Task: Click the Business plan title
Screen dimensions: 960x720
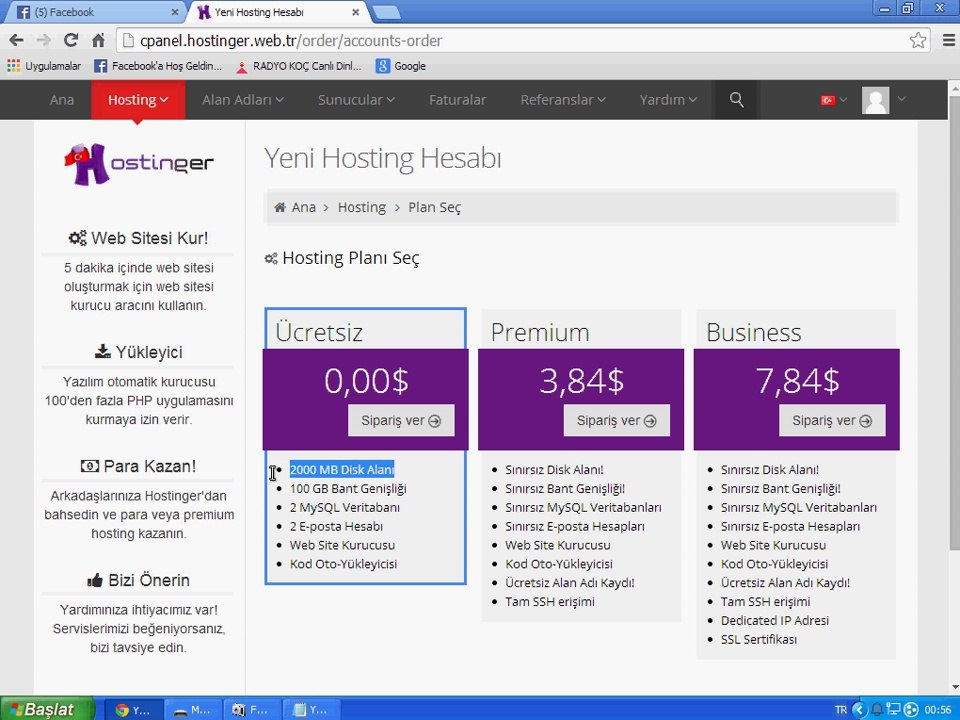Action: click(754, 332)
